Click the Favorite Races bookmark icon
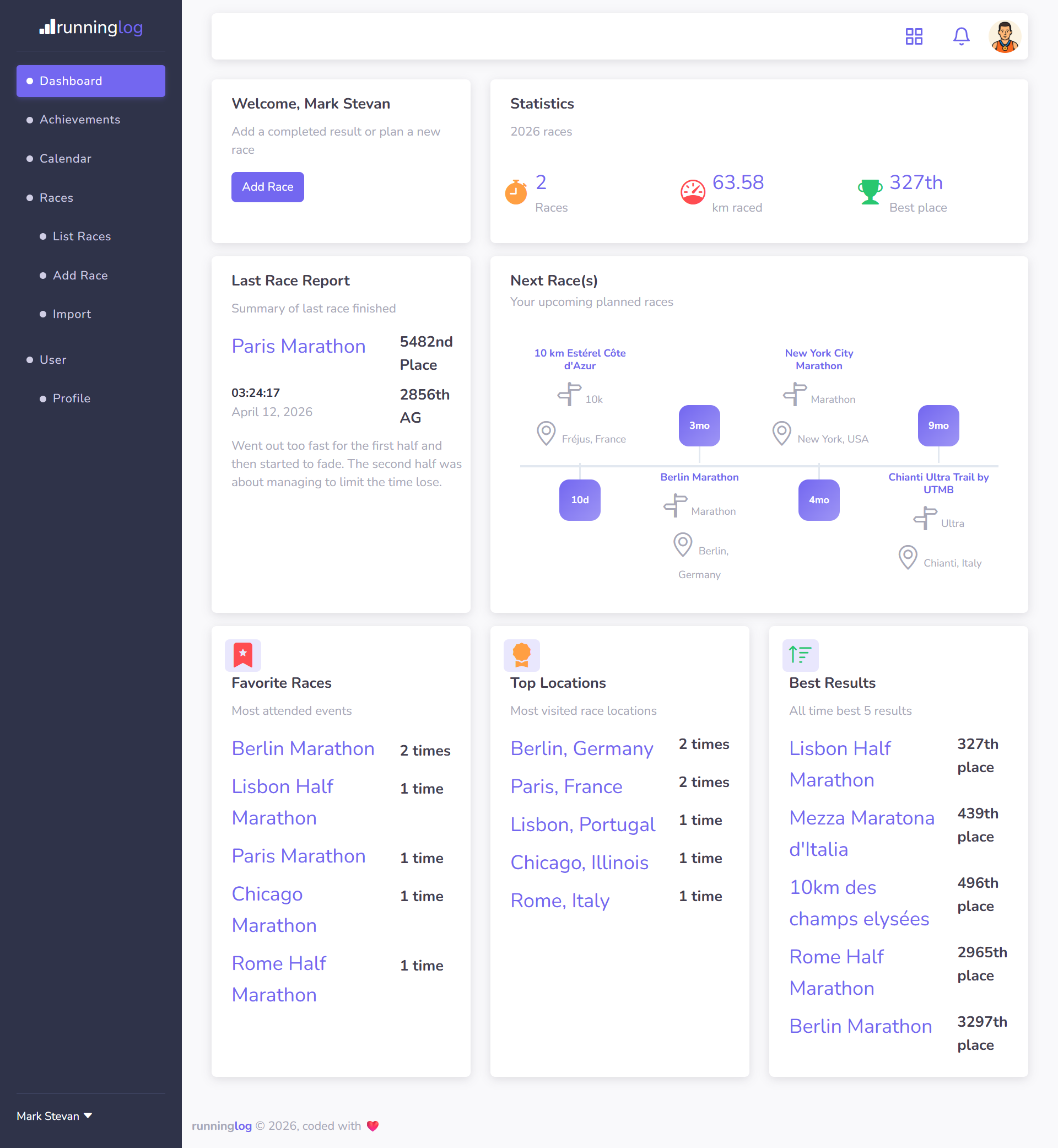 (x=243, y=655)
